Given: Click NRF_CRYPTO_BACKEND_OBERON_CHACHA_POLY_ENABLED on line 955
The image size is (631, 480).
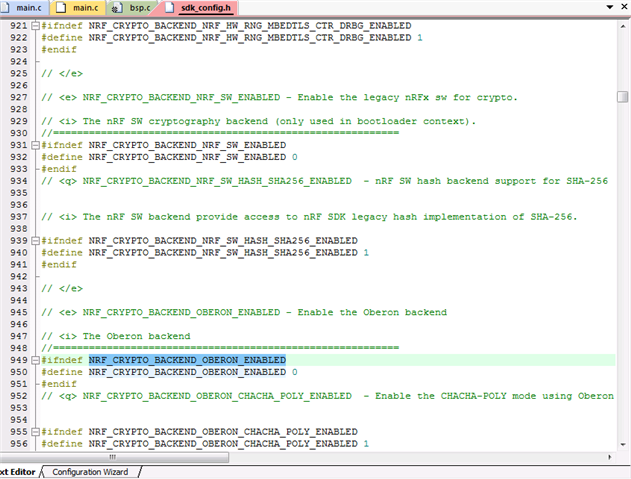Looking at the screenshot, I should click(x=223, y=432).
